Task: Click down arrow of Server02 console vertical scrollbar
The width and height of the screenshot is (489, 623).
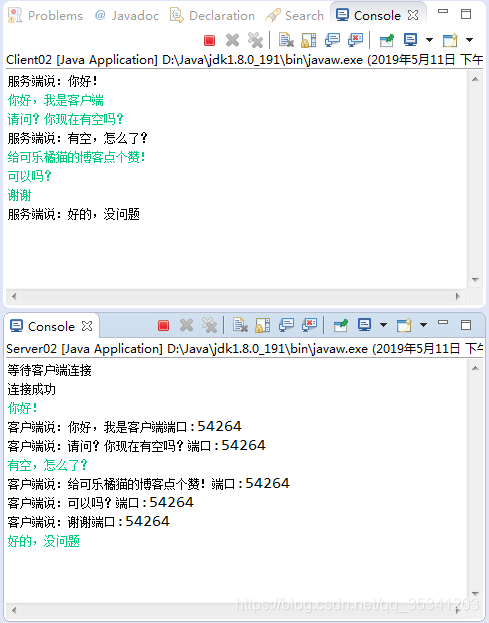Action: pos(475,594)
